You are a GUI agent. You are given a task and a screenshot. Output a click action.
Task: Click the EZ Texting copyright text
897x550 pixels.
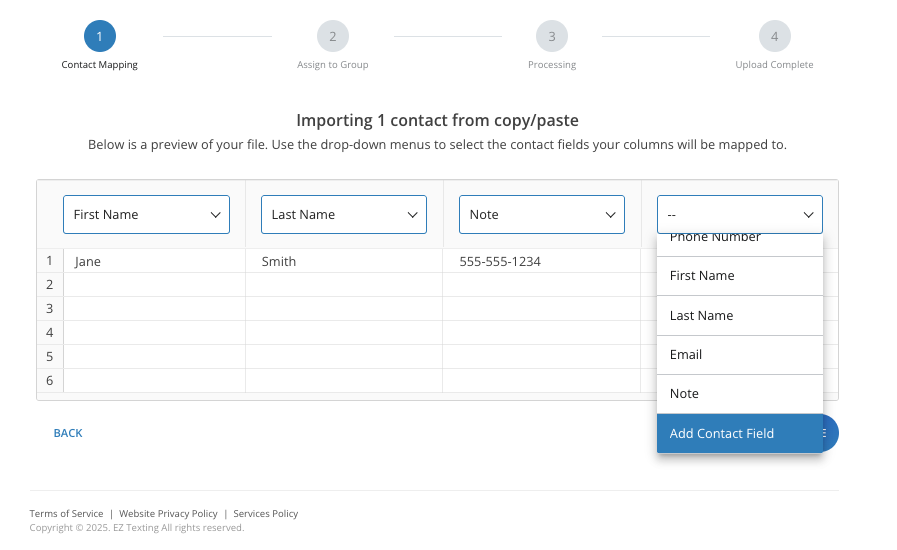pyautogui.click(x=137, y=528)
